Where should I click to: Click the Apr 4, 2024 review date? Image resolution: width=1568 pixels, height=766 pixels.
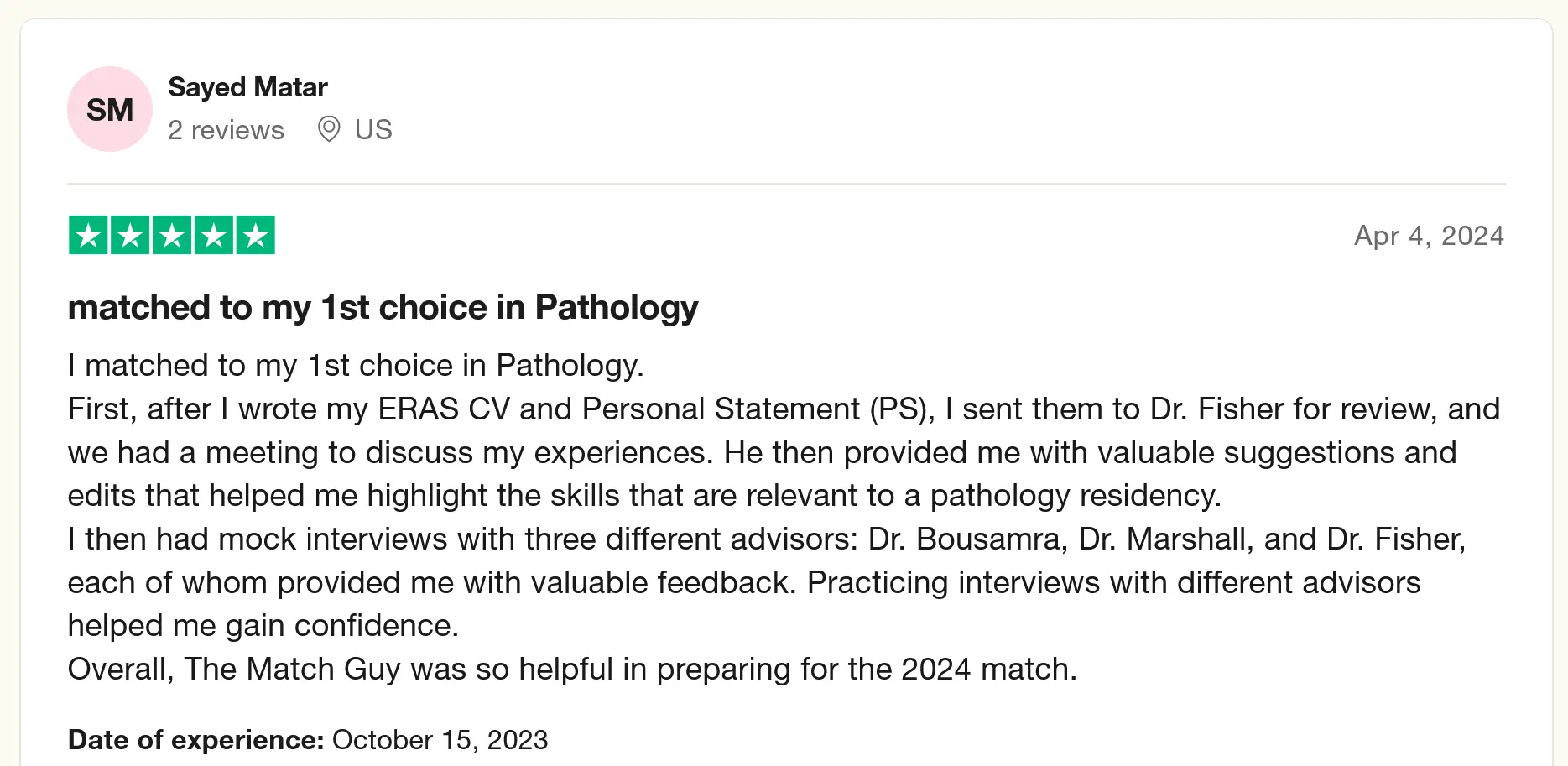(x=1429, y=236)
